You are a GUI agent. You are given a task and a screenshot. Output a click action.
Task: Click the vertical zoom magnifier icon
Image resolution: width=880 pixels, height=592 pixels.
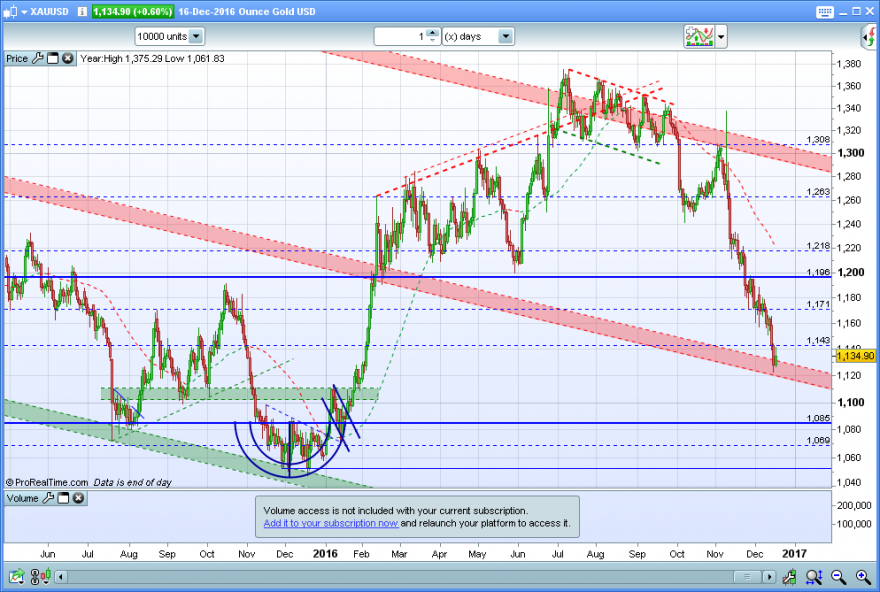(814, 576)
